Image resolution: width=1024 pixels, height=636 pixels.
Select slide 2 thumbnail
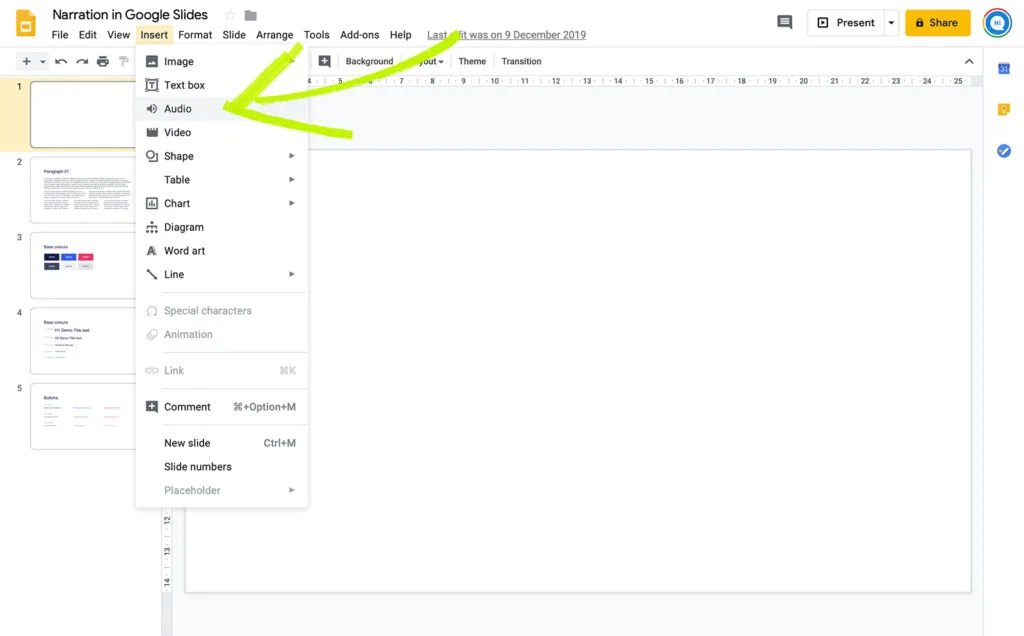pos(83,190)
